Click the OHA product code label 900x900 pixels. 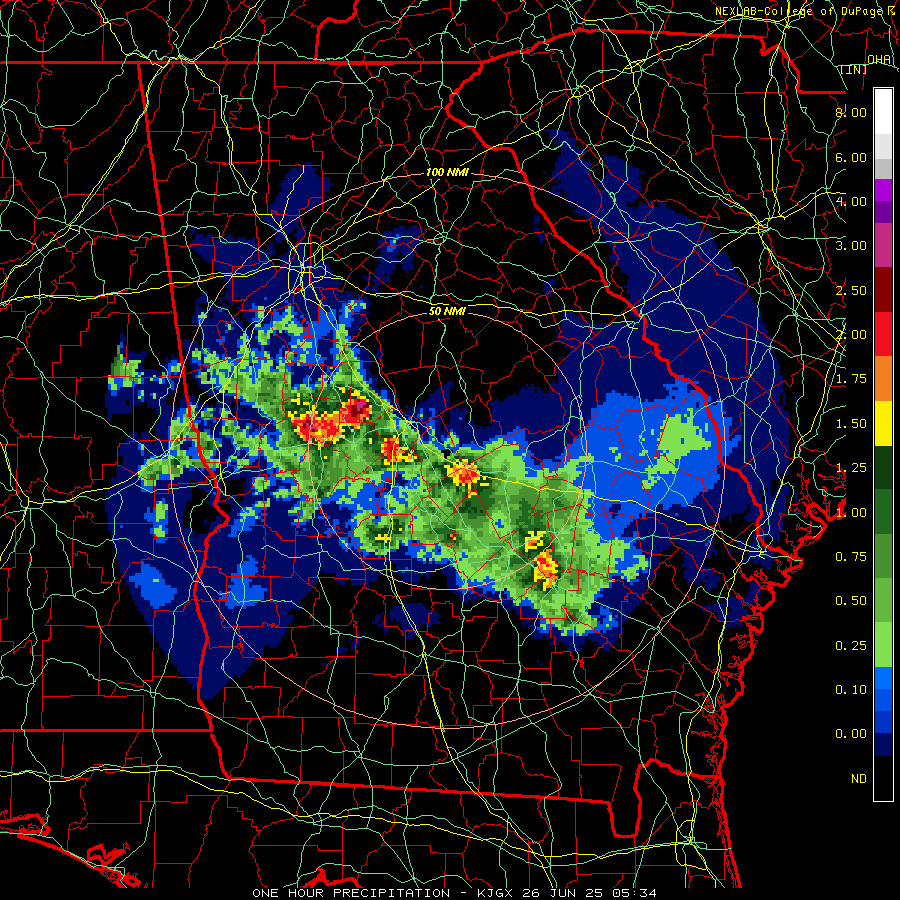(879, 60)
